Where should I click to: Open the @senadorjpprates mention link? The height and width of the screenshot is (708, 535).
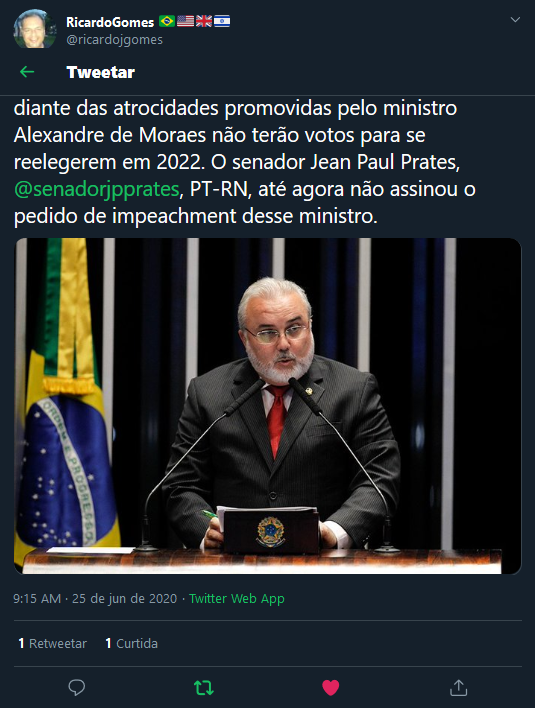pyautogui.click(x=97, y=189)
